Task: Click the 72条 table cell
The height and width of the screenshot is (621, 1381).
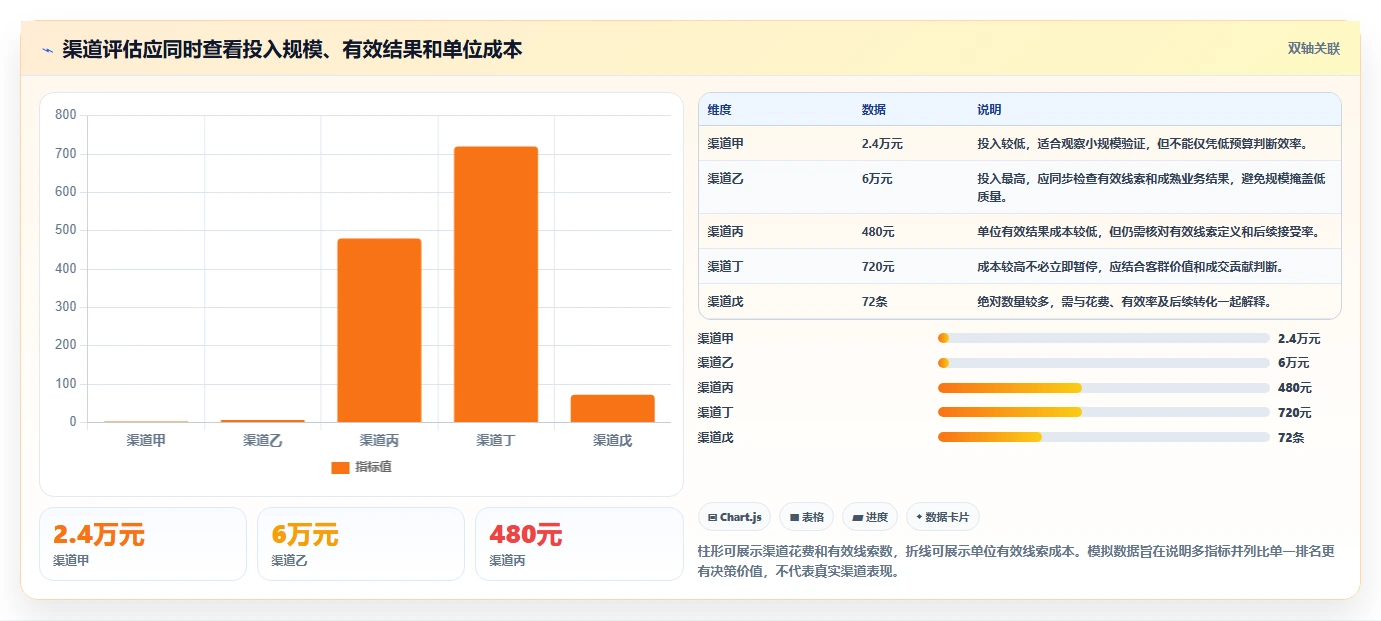Action: [x=874, y=301]
